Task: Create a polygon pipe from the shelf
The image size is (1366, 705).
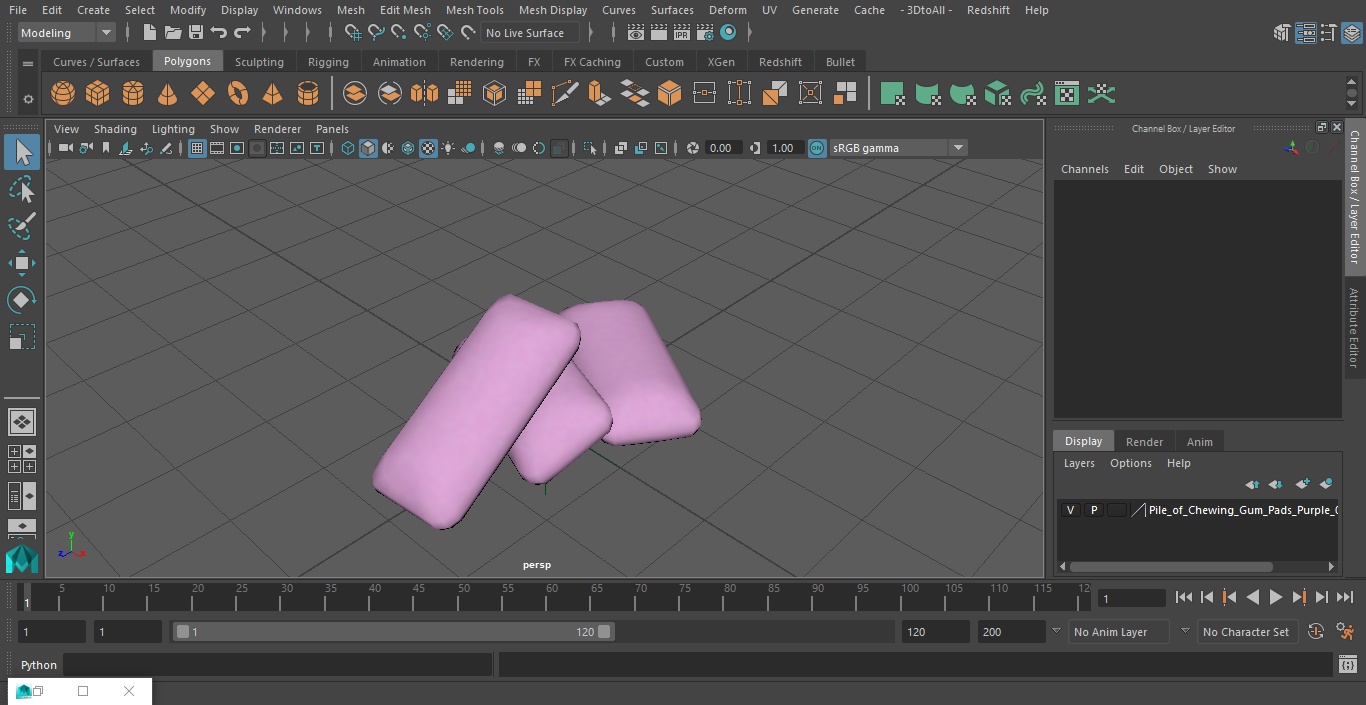Action: (x=308, y=94)
